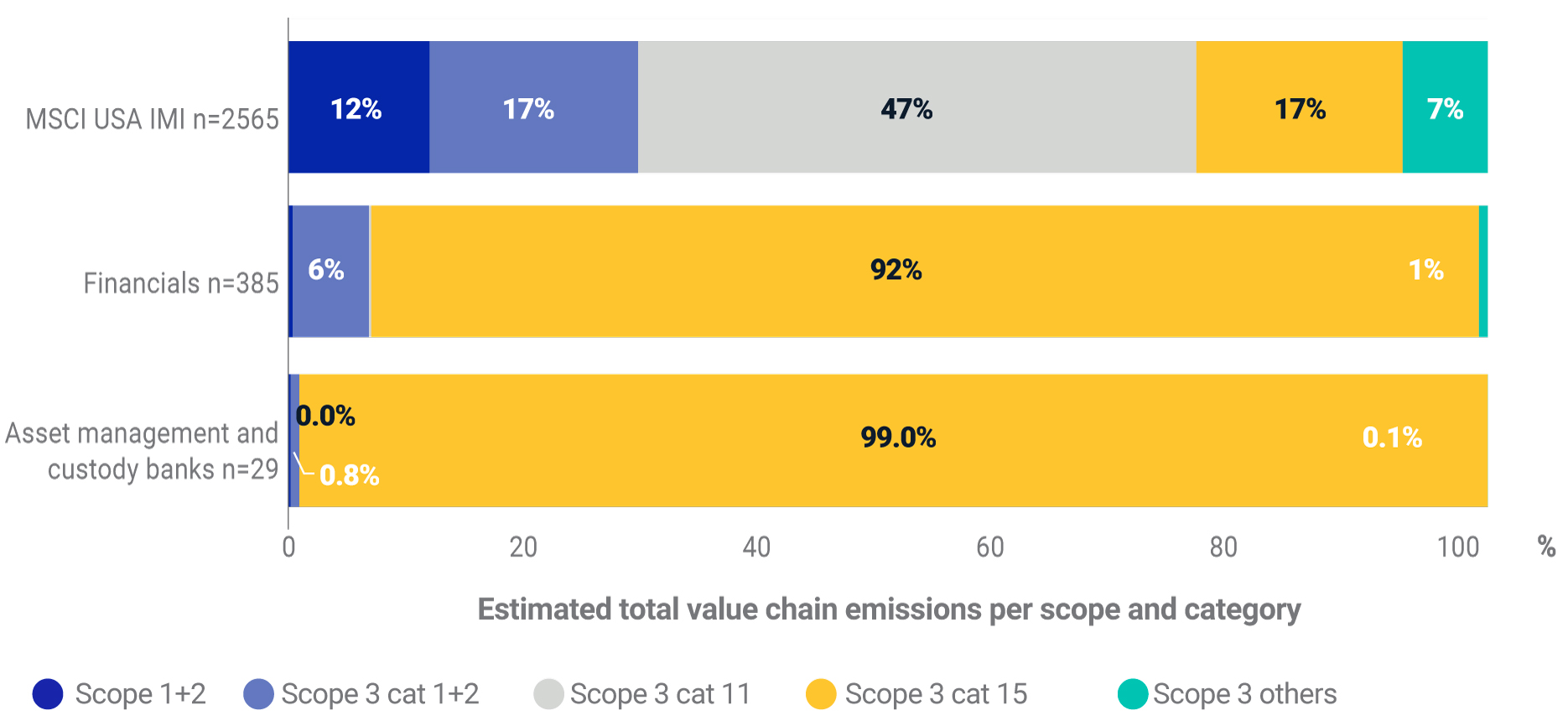Click the Scope 3 others legend text
The height and width of the screenshot is (721, 1568).
click(1244, 694)
